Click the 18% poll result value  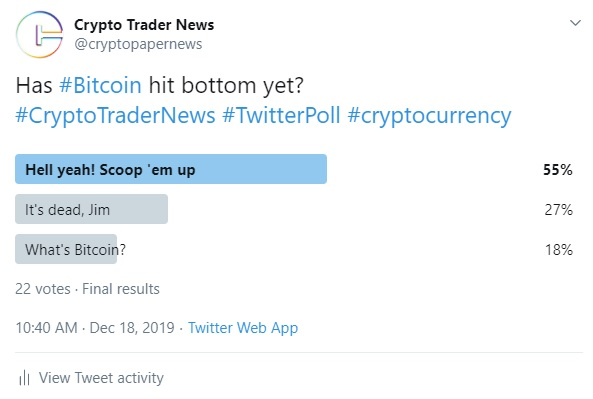pos(559,250)
